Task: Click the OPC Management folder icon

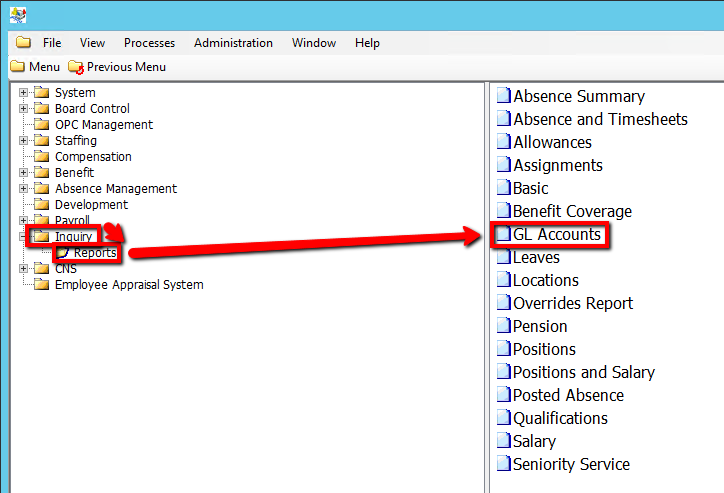Action: click(x=41, y=125)
